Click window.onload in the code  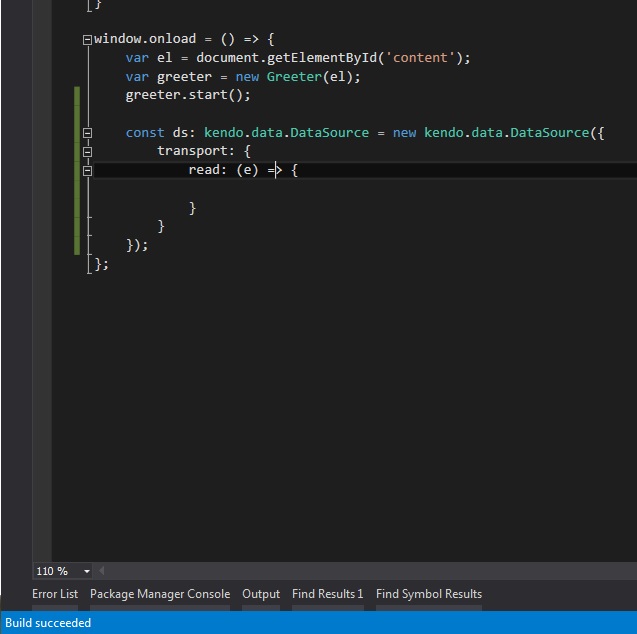tap(145, 39)
